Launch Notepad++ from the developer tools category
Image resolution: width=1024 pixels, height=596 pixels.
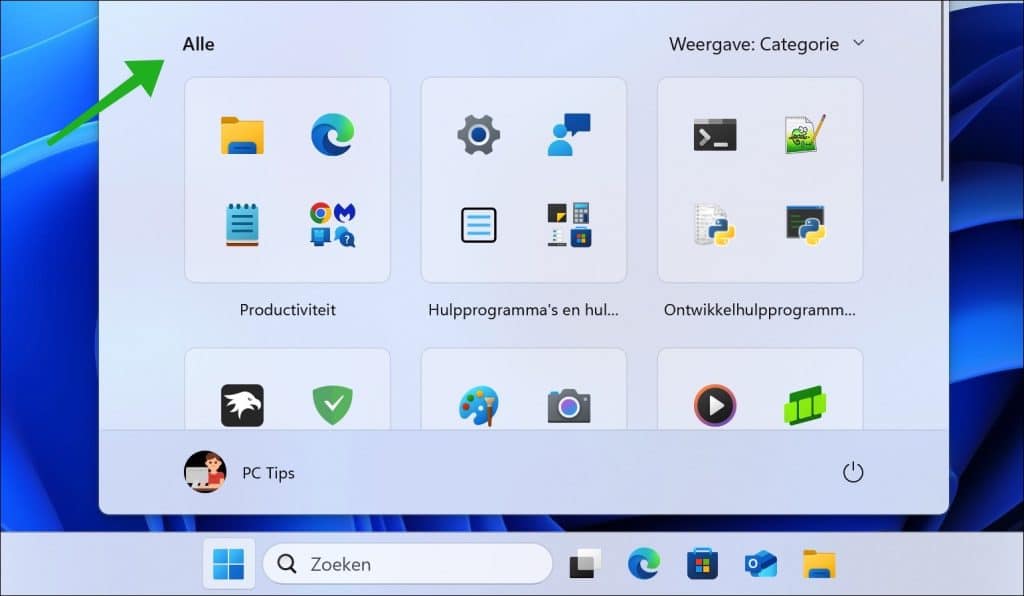click(804, 135)
